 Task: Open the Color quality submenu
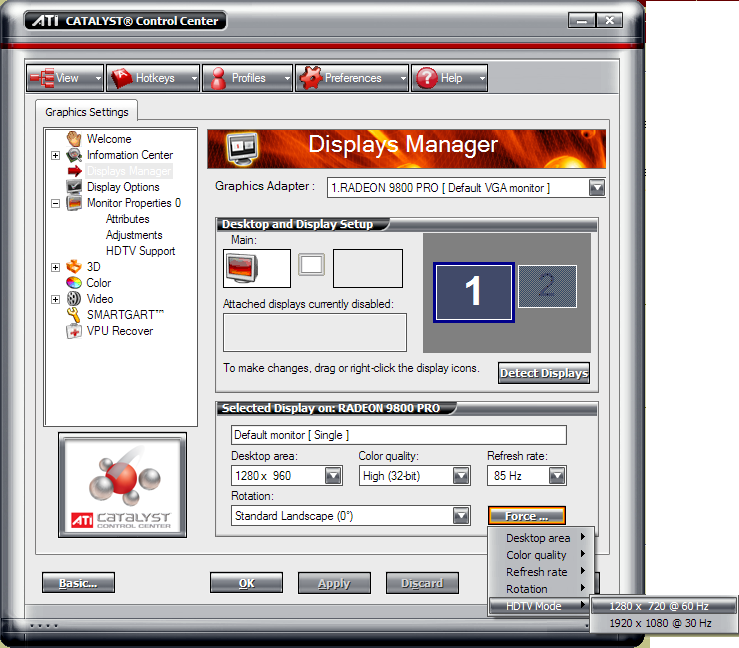click(541, 555)
